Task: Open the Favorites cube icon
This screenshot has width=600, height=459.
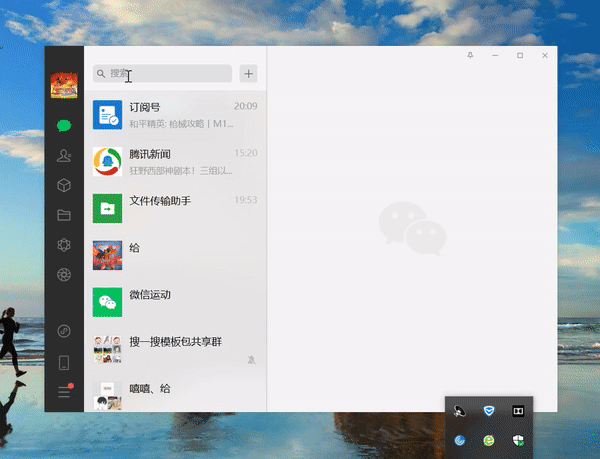Action: [x=64, y=186]
